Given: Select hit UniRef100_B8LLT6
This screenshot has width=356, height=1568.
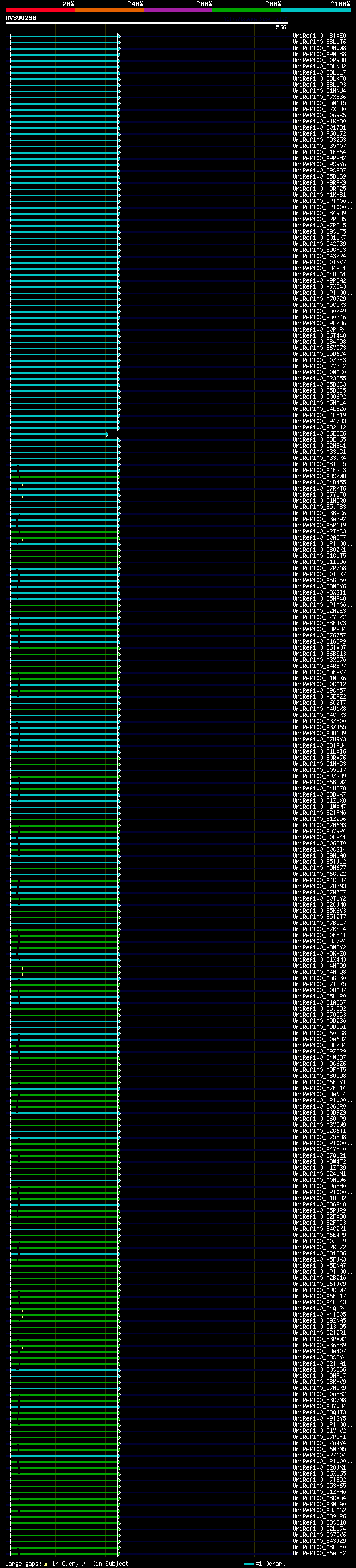Looking at the screenshot, I should (x=319, y=42).
